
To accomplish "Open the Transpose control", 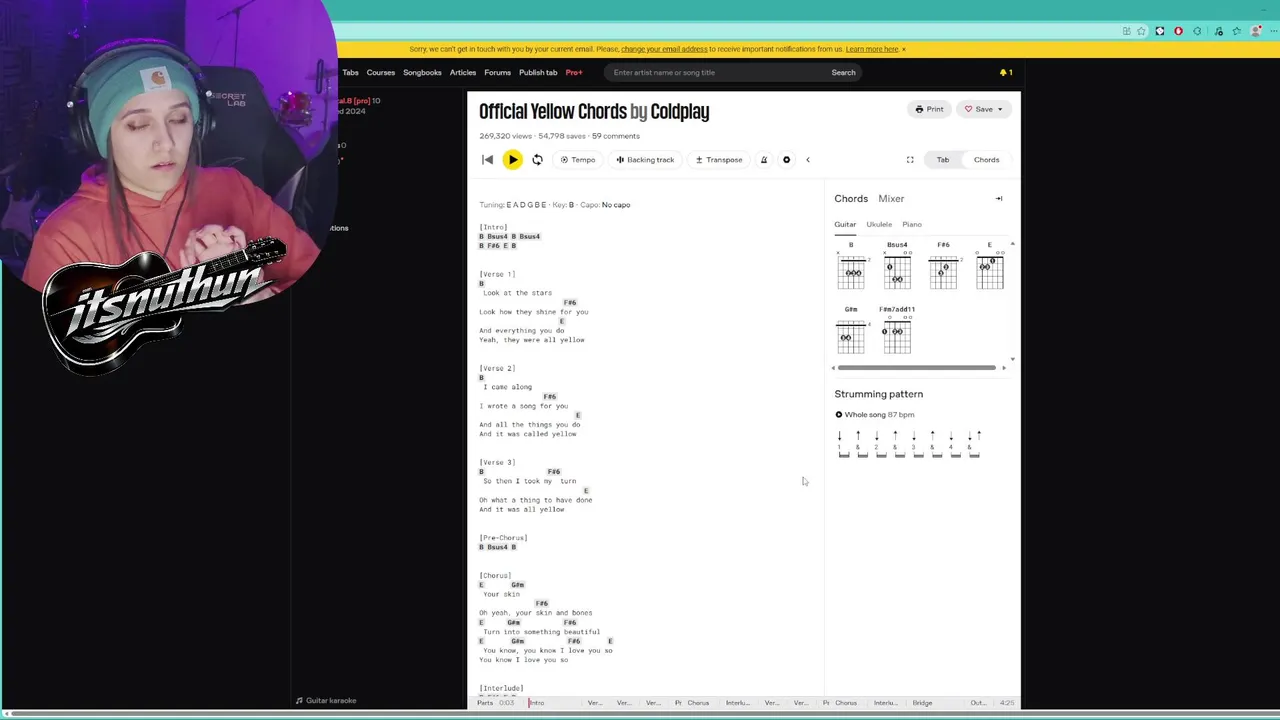I will (719, 160).
